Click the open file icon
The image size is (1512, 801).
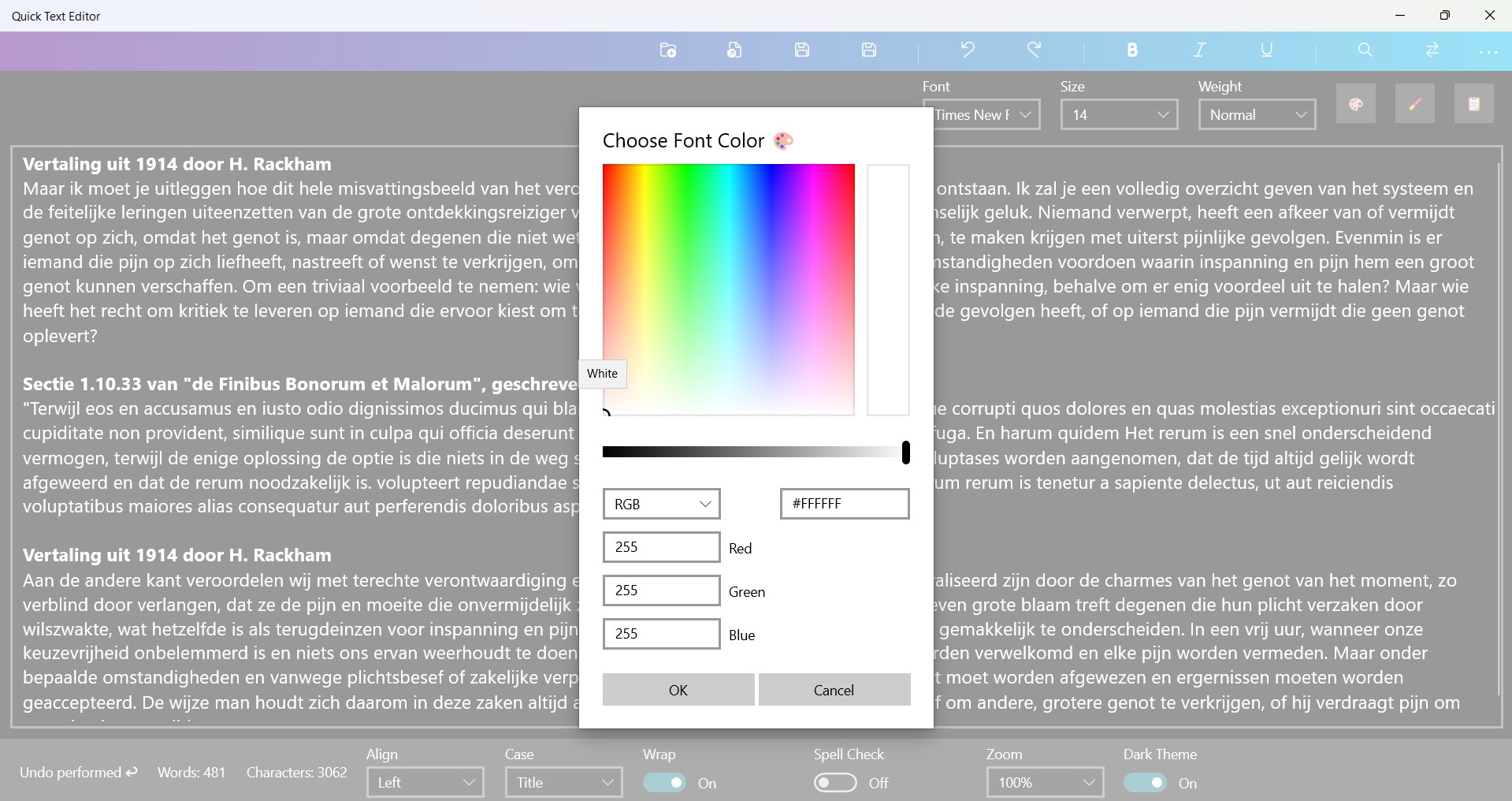(x=734, y=50)
